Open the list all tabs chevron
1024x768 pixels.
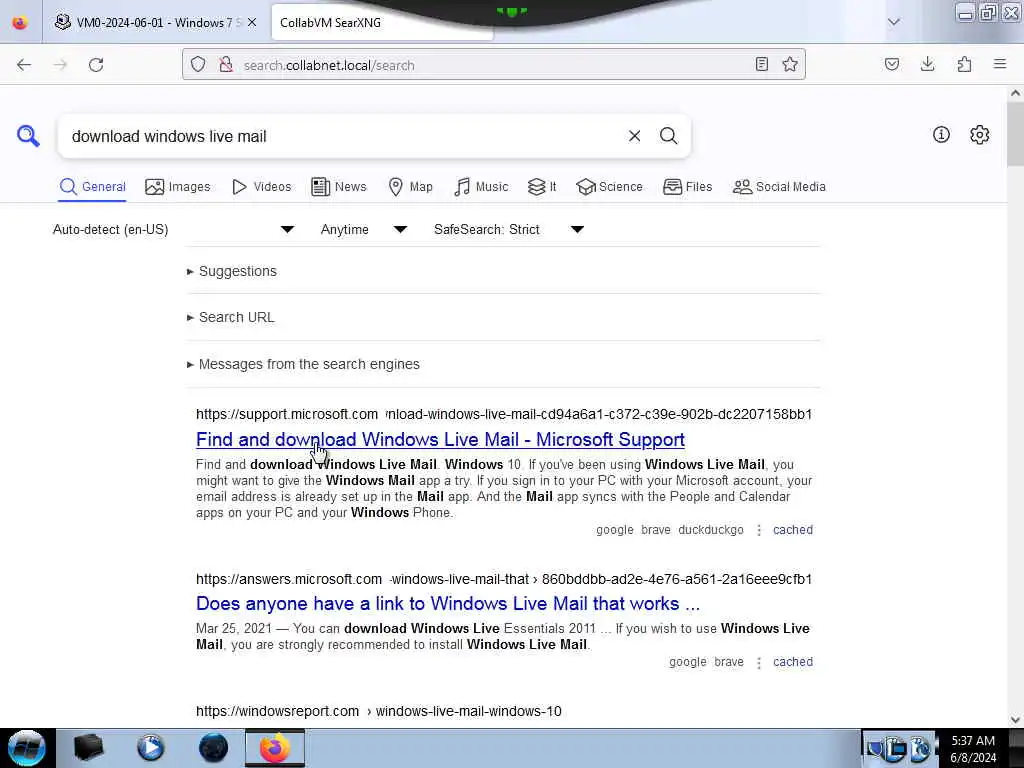(x=893, y=22)
